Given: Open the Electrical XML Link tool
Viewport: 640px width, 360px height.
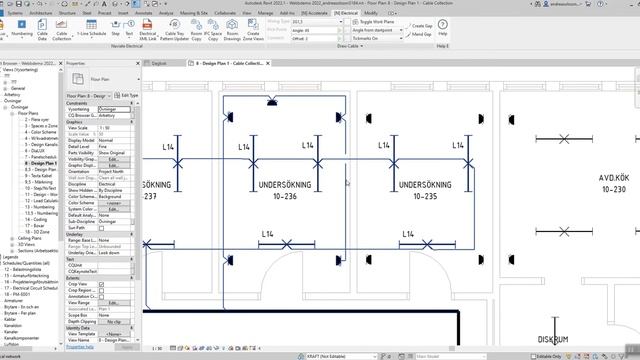Looking at the screenshot, I should [x=147, y=30].
